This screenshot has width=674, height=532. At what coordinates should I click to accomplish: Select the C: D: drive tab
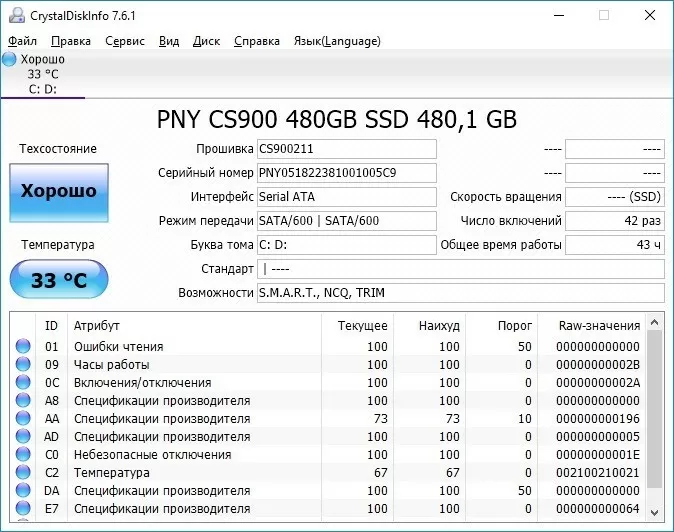42,88
